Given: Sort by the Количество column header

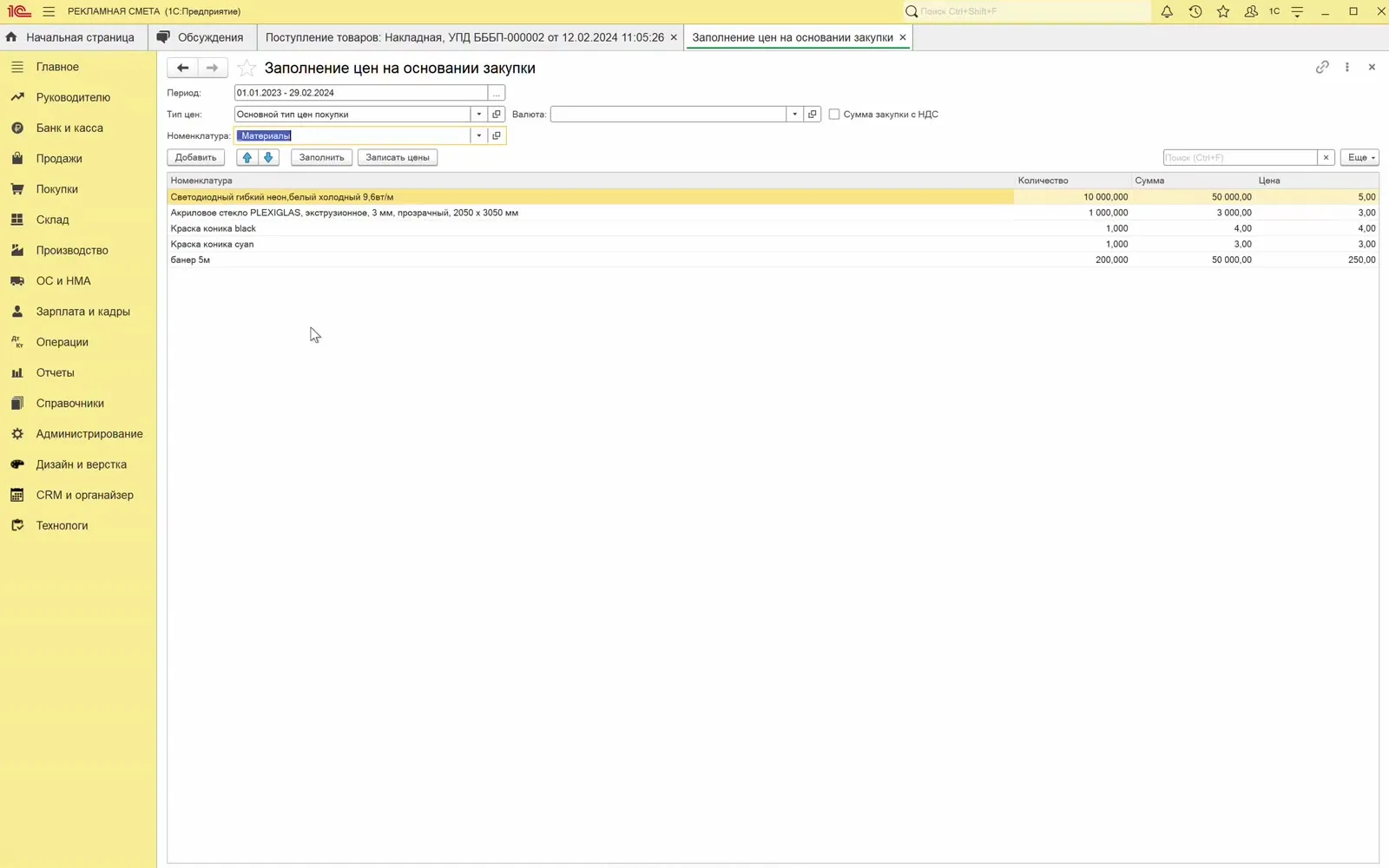Looking at the screenshot, I should 1072,181.
